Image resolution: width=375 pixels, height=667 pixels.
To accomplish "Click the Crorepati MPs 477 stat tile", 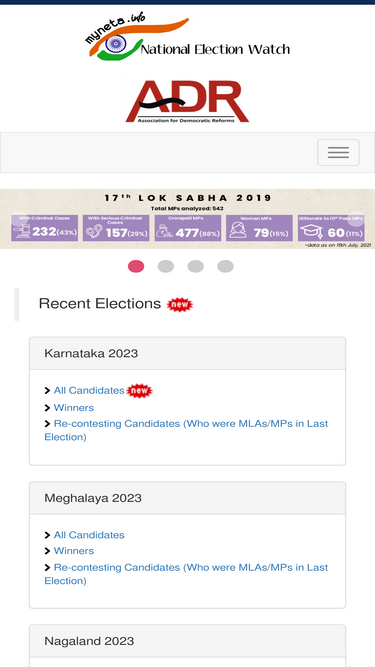I will click(x=188, y=228).
